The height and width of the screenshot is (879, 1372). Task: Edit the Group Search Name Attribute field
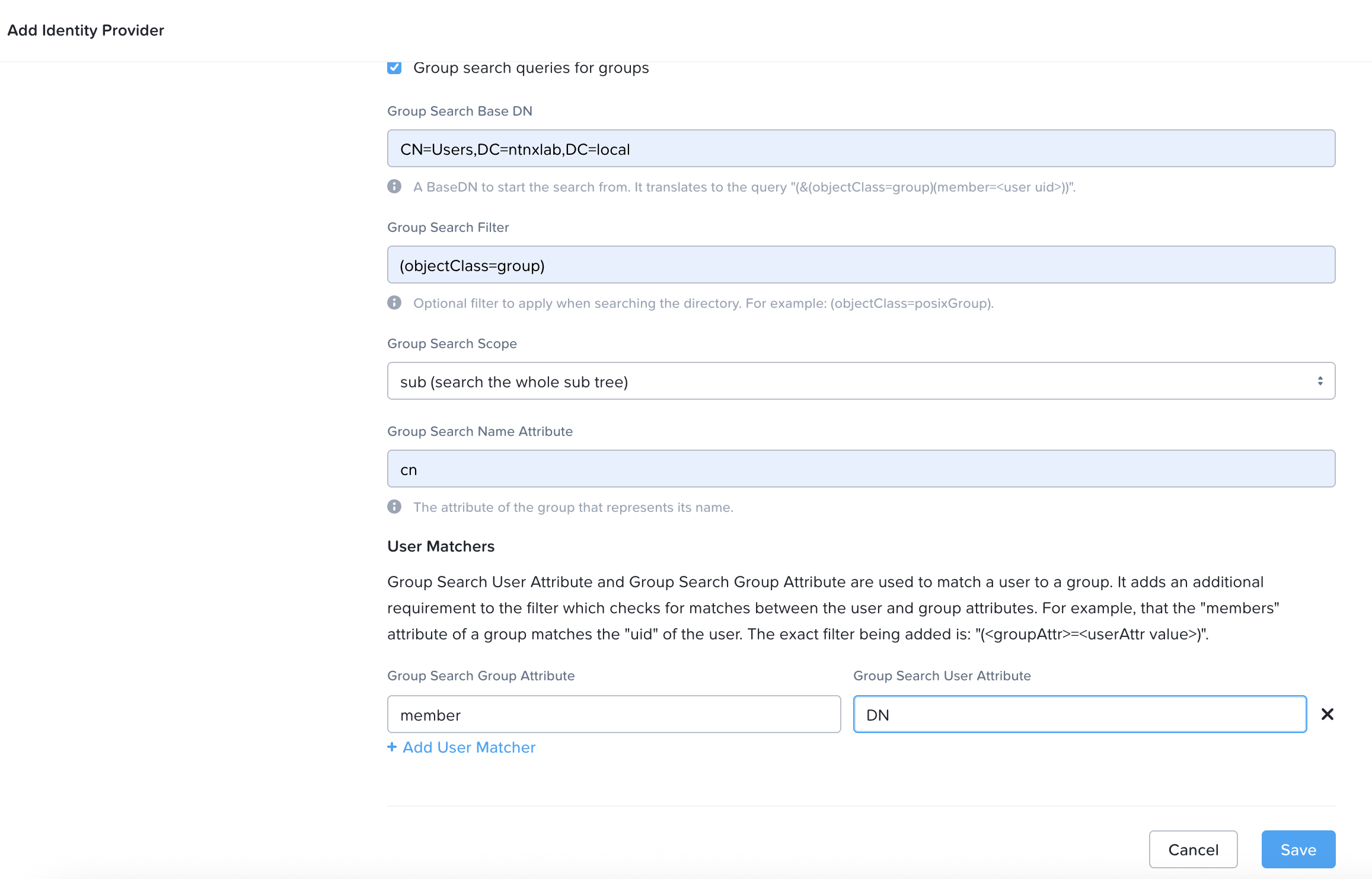point(861,469)
